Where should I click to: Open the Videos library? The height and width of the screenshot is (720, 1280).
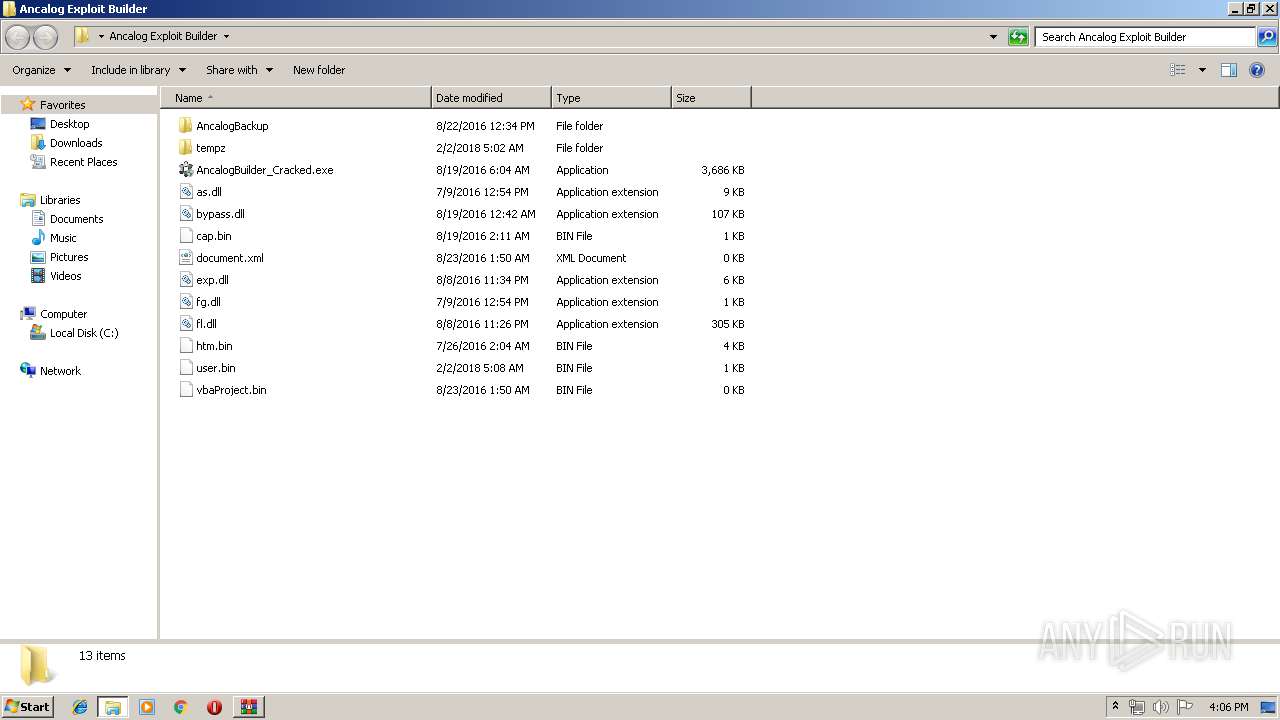66,276
